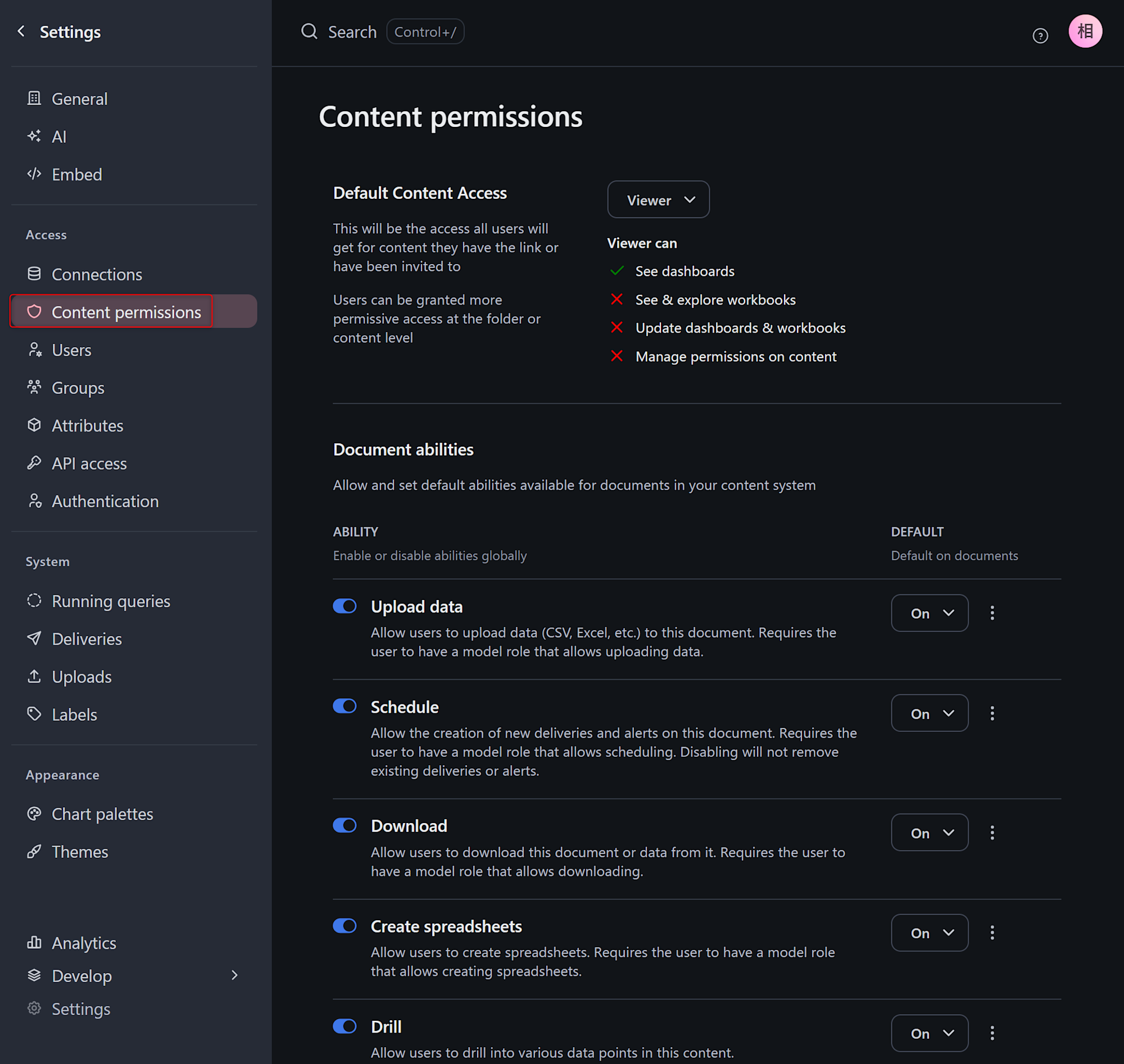Open Running queries page
1124x1064 pixels.
[111, 601]
